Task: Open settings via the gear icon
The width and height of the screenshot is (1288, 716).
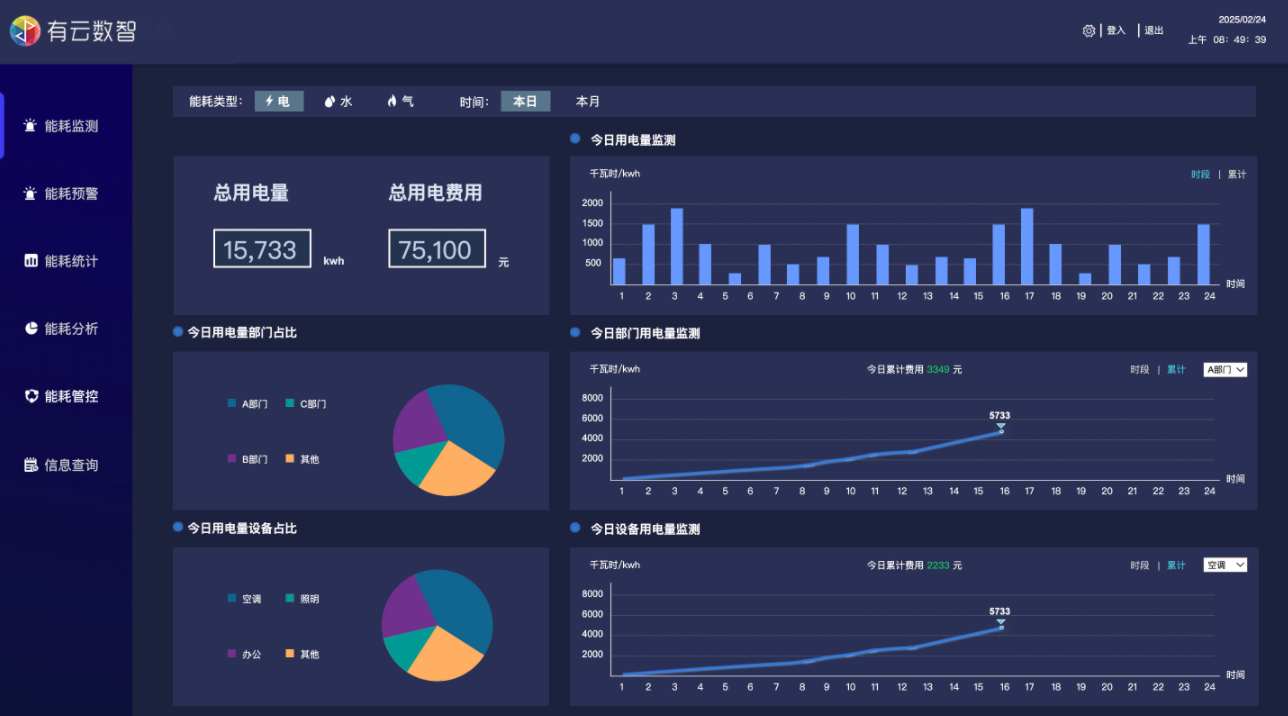Action: tap(1088, 31)
